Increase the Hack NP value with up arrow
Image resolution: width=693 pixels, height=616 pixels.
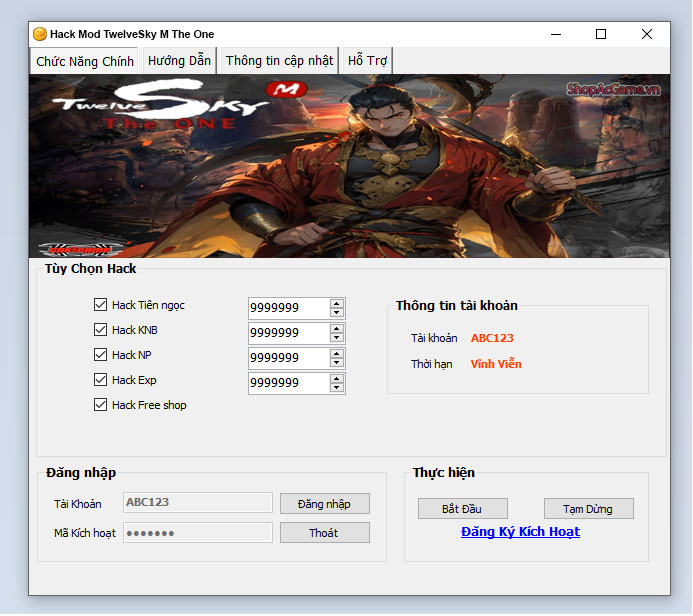(337, 354)
